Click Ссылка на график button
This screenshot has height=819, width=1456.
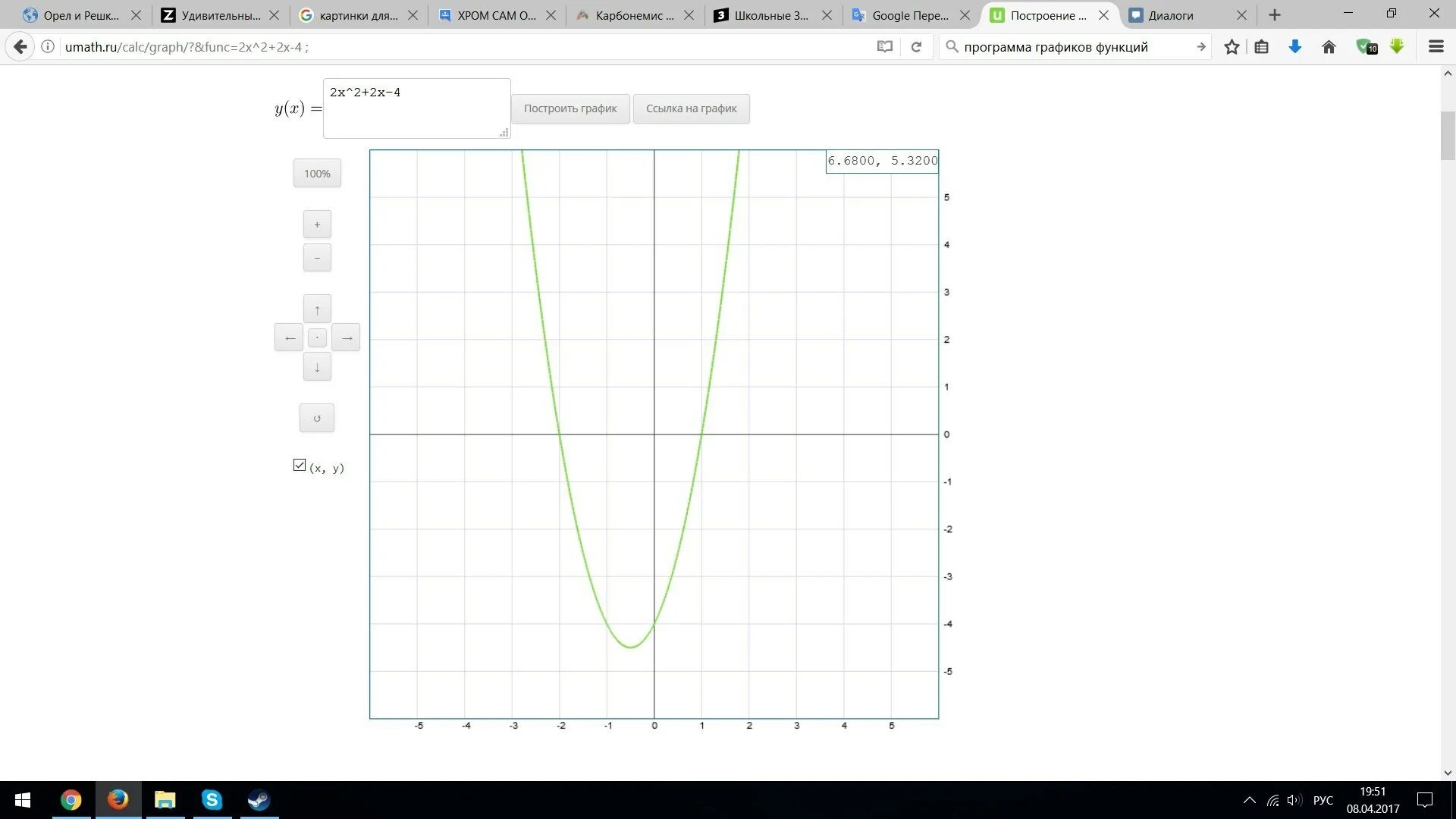[x=691, y=108]
